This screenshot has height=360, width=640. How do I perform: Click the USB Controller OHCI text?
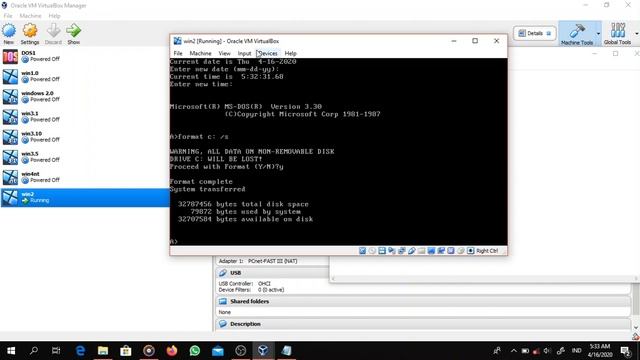[244, 283]
